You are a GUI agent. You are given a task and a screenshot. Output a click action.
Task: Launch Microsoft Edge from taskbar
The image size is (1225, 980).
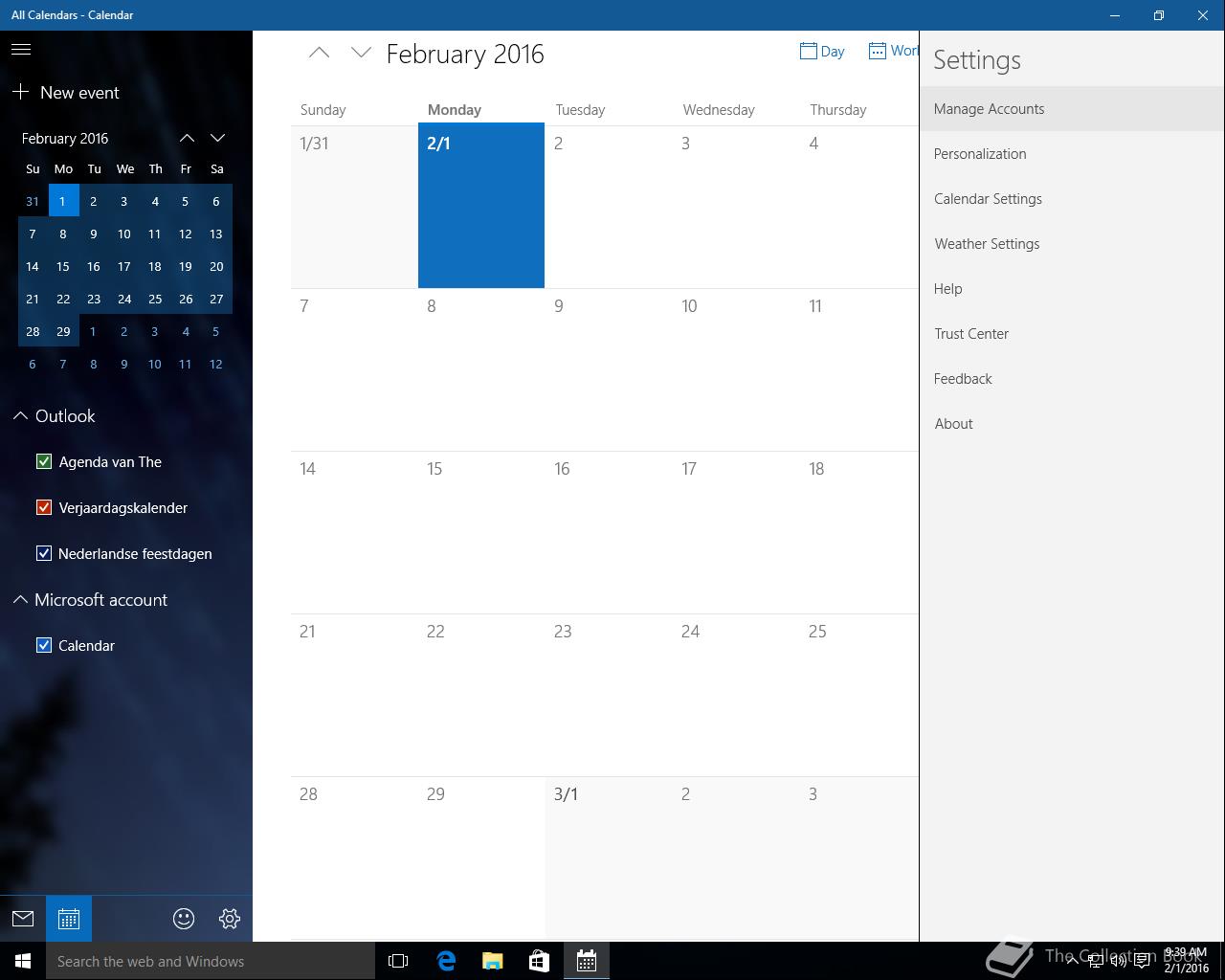pos(446,961)
